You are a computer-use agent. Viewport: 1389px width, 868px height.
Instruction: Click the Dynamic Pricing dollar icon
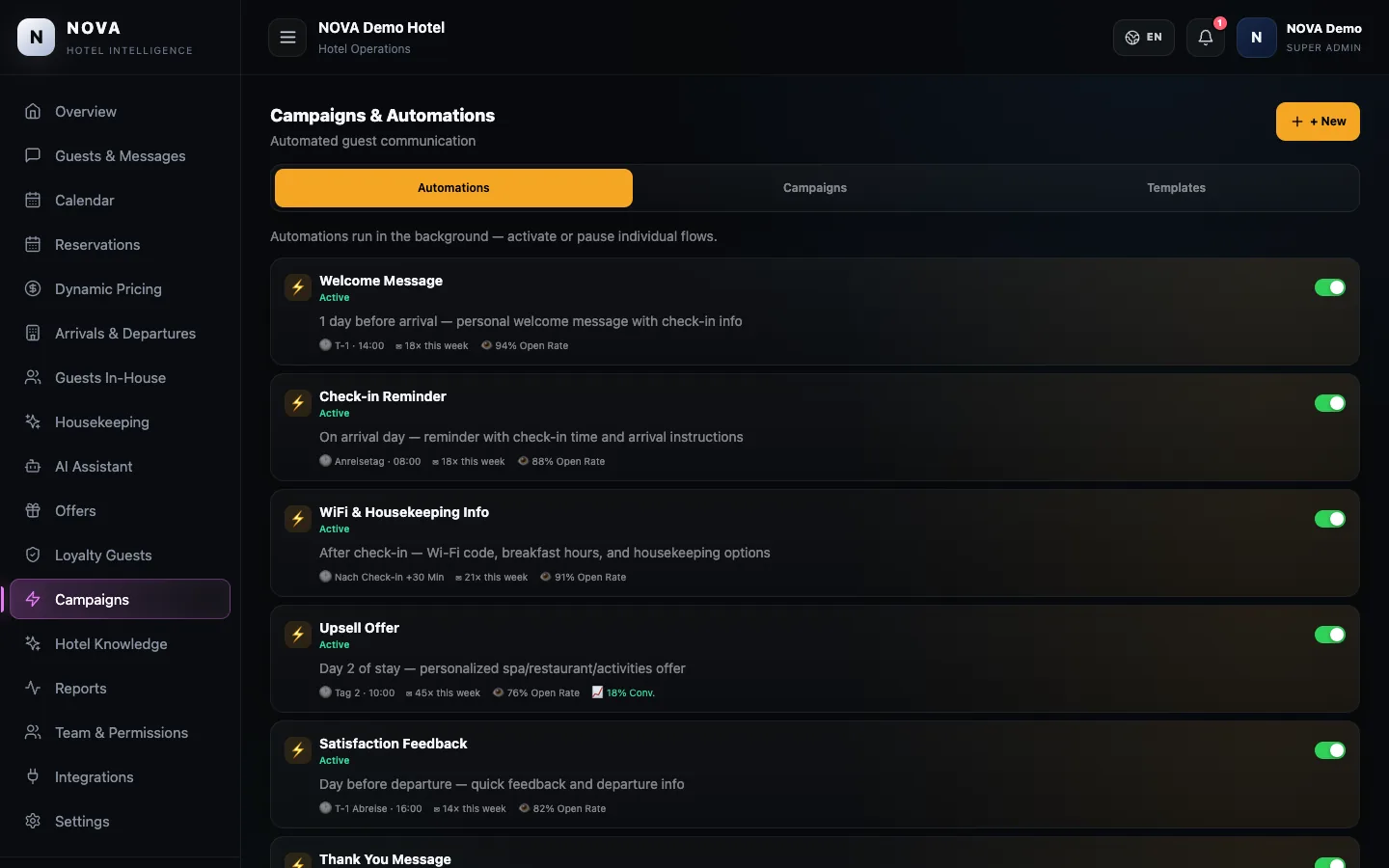point(33,288)
